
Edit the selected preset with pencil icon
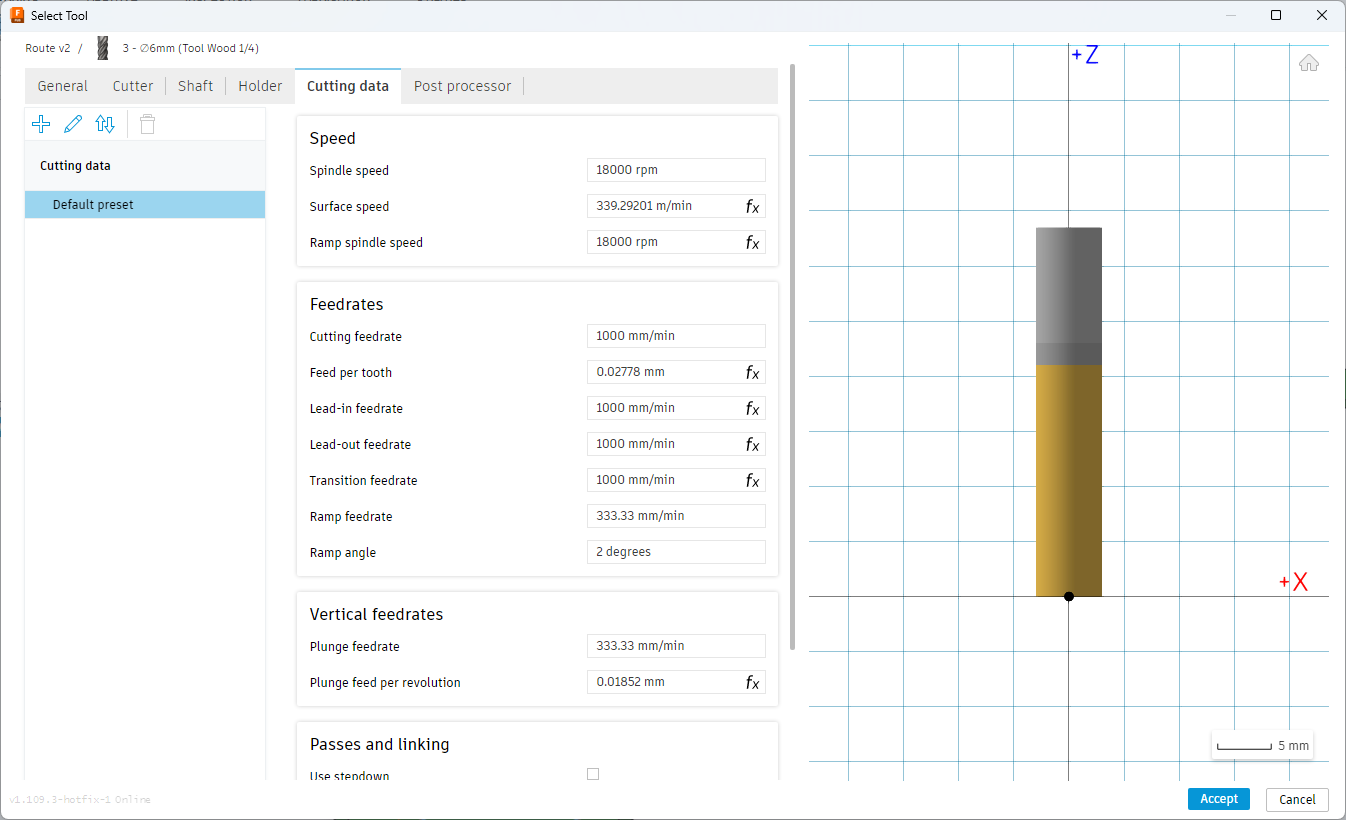pos(73,124)
